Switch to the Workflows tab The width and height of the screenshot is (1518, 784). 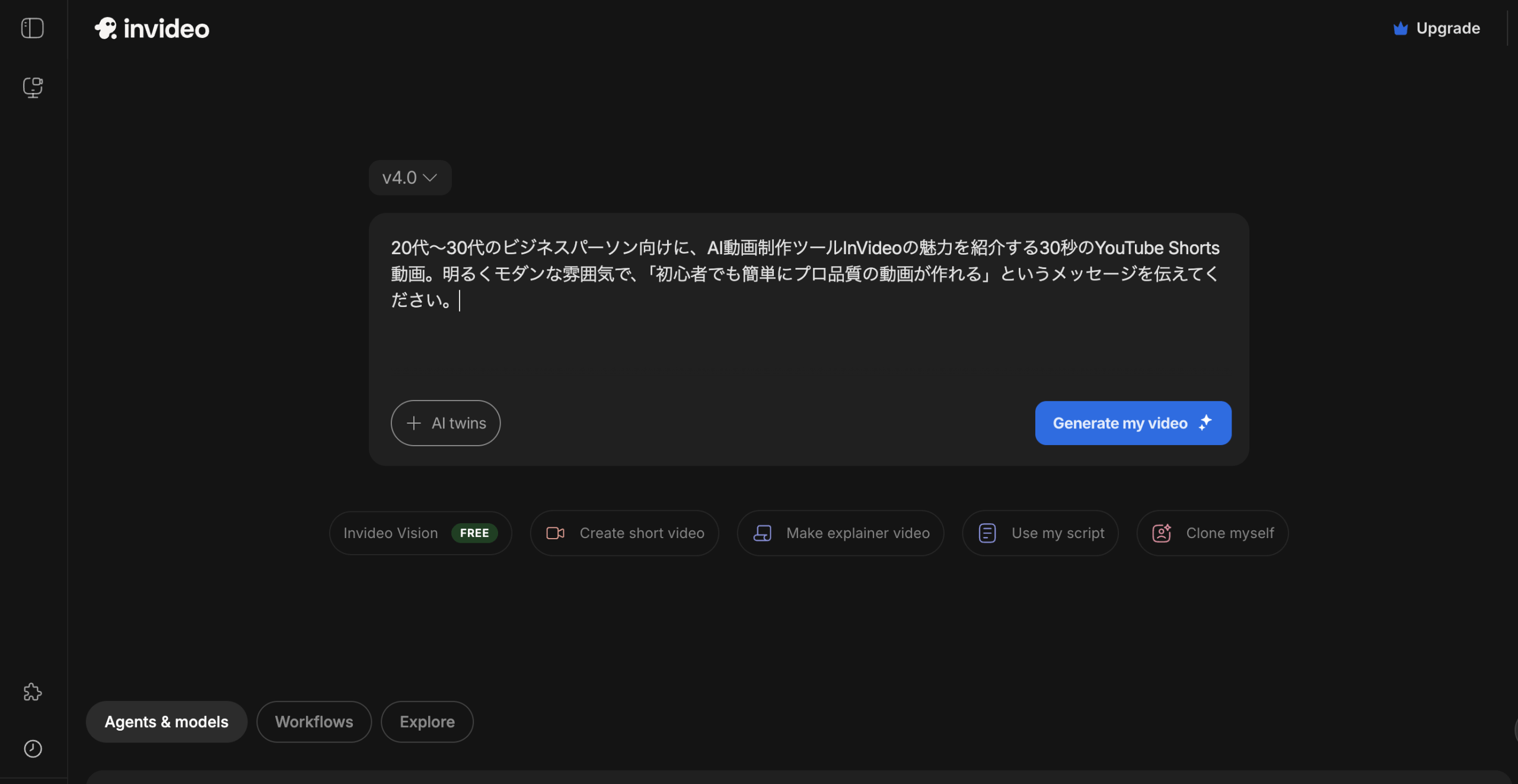[314, 721]
